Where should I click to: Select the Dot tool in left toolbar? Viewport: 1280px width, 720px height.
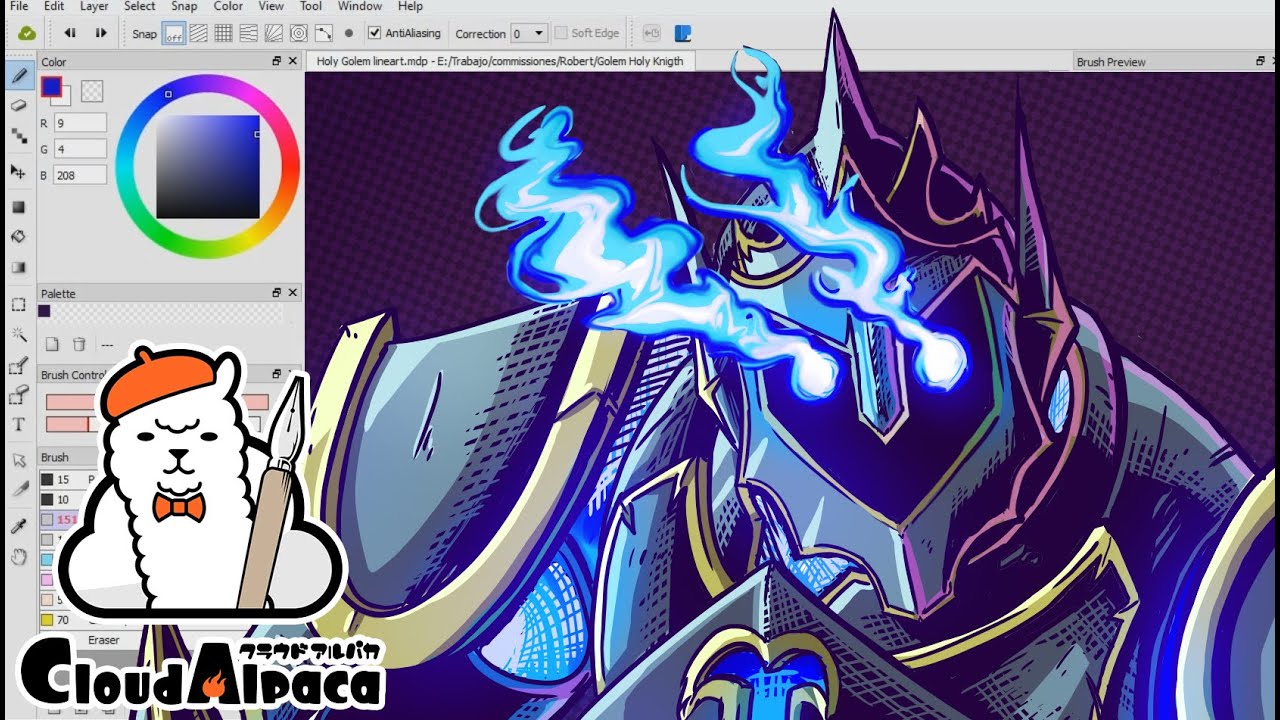(x=18, y=135)
